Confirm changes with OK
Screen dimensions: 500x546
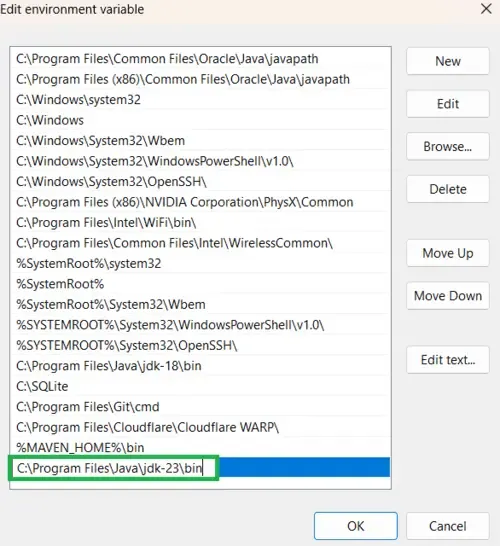click(x=356, y=526)
